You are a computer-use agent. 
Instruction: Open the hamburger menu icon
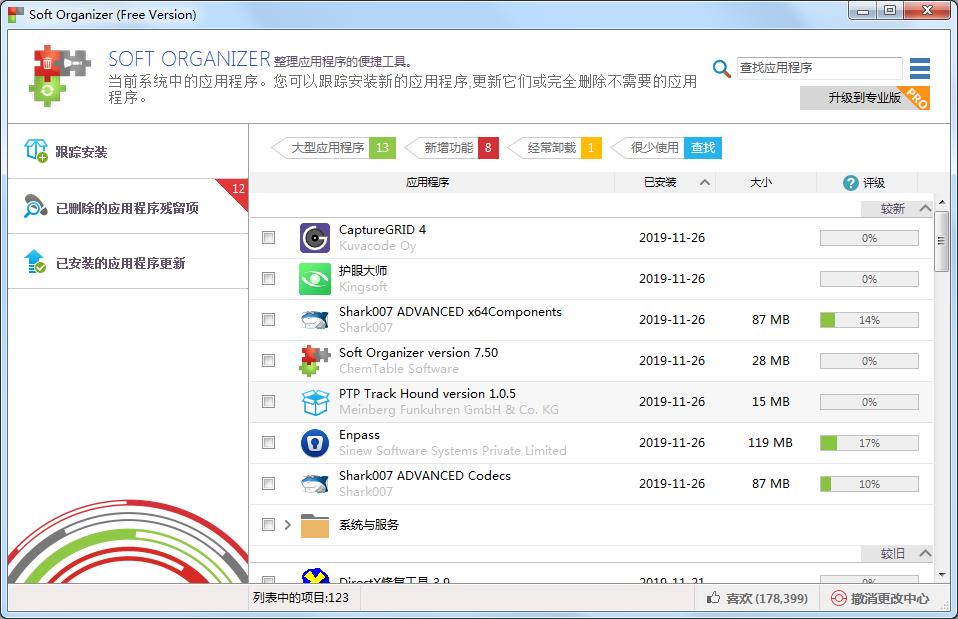[x=920, y=68]
